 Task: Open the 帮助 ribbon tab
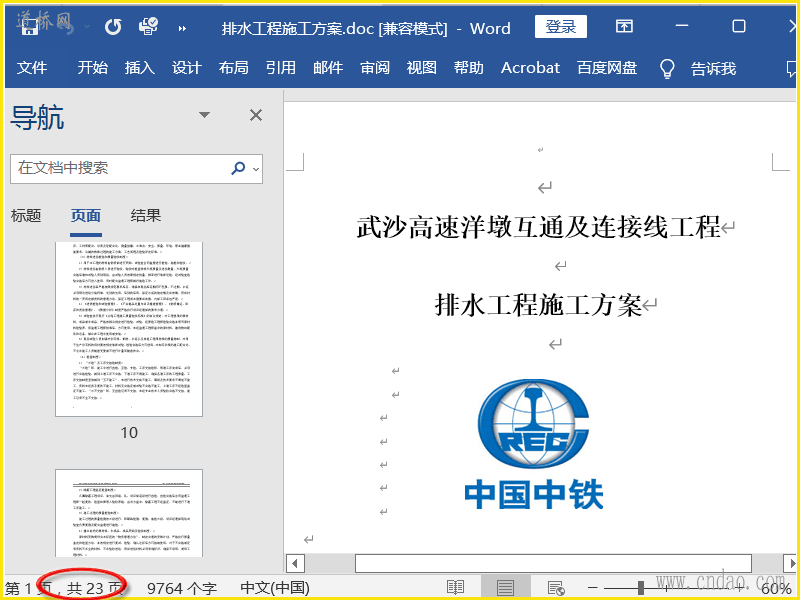point(469,68)
